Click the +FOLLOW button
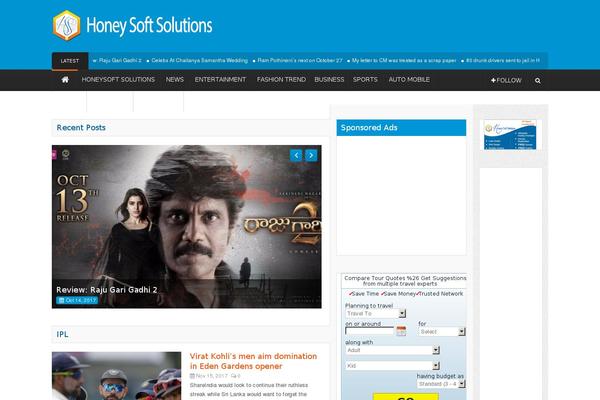The image size is (600, 400). point(506,80)
